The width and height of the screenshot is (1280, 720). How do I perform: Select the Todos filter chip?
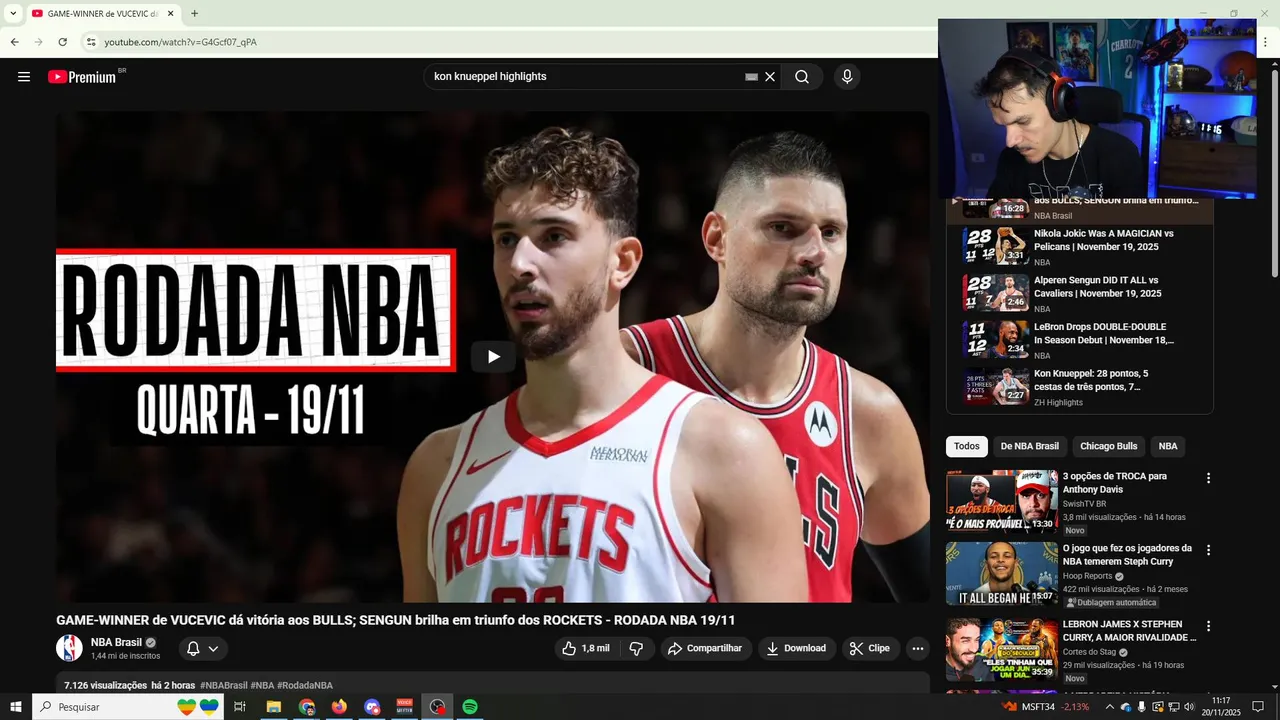(x=967, y=446)
